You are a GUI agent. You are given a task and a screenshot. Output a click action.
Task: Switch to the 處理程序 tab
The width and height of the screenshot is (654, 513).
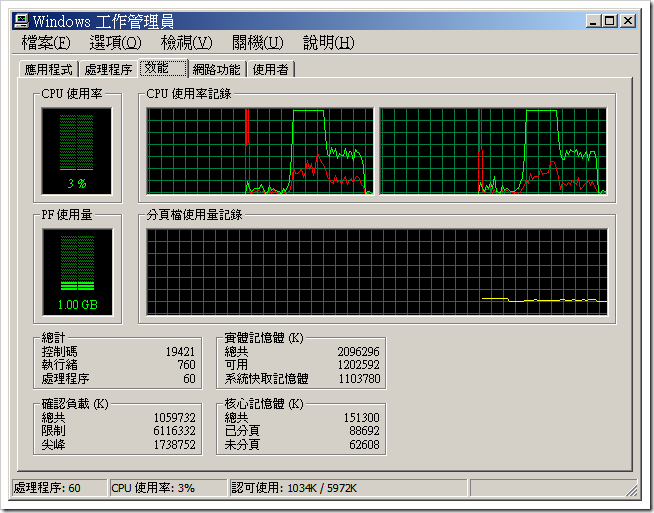click(108, 69)
